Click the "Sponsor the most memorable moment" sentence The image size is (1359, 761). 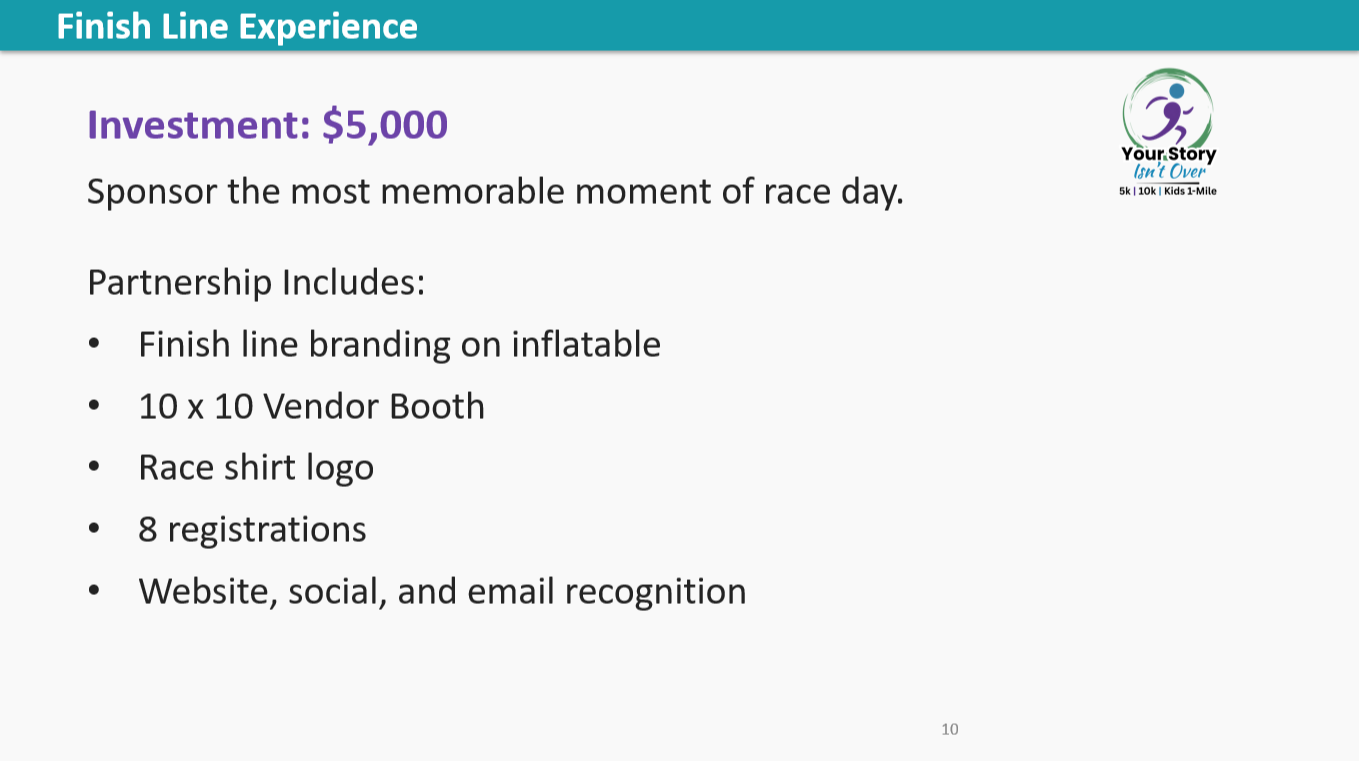coord(495,190)
